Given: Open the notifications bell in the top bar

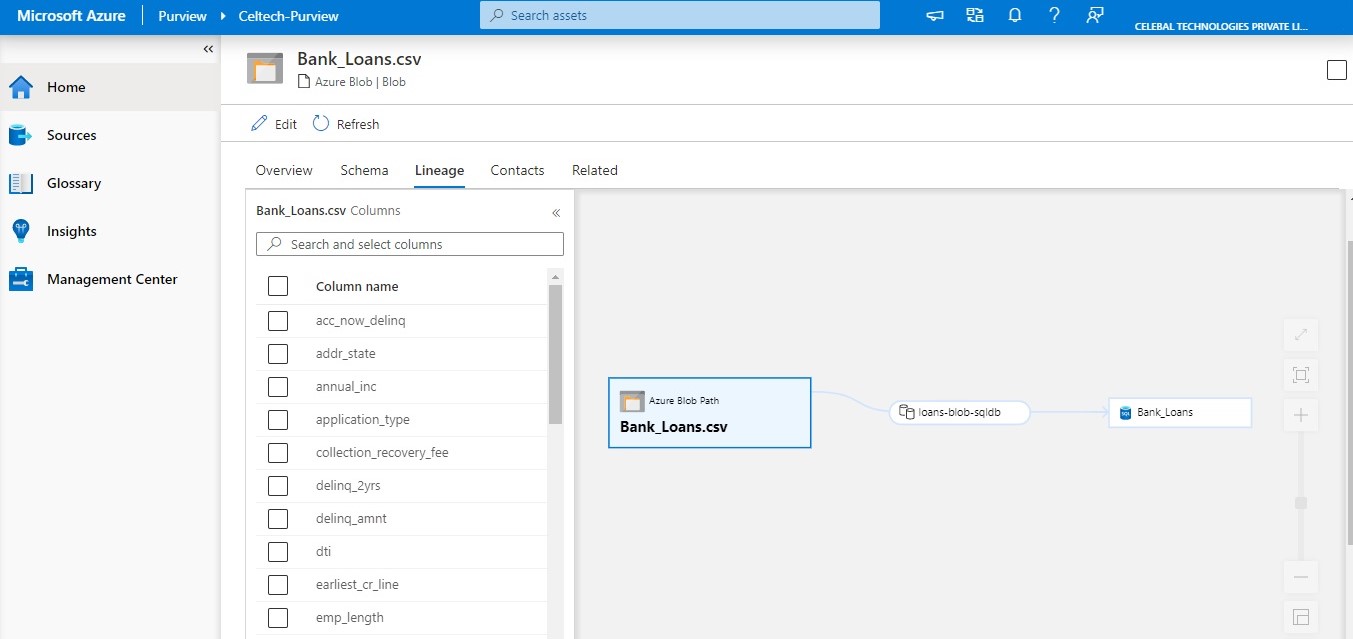Looking at the screenshot, I should pos(1014,15).
